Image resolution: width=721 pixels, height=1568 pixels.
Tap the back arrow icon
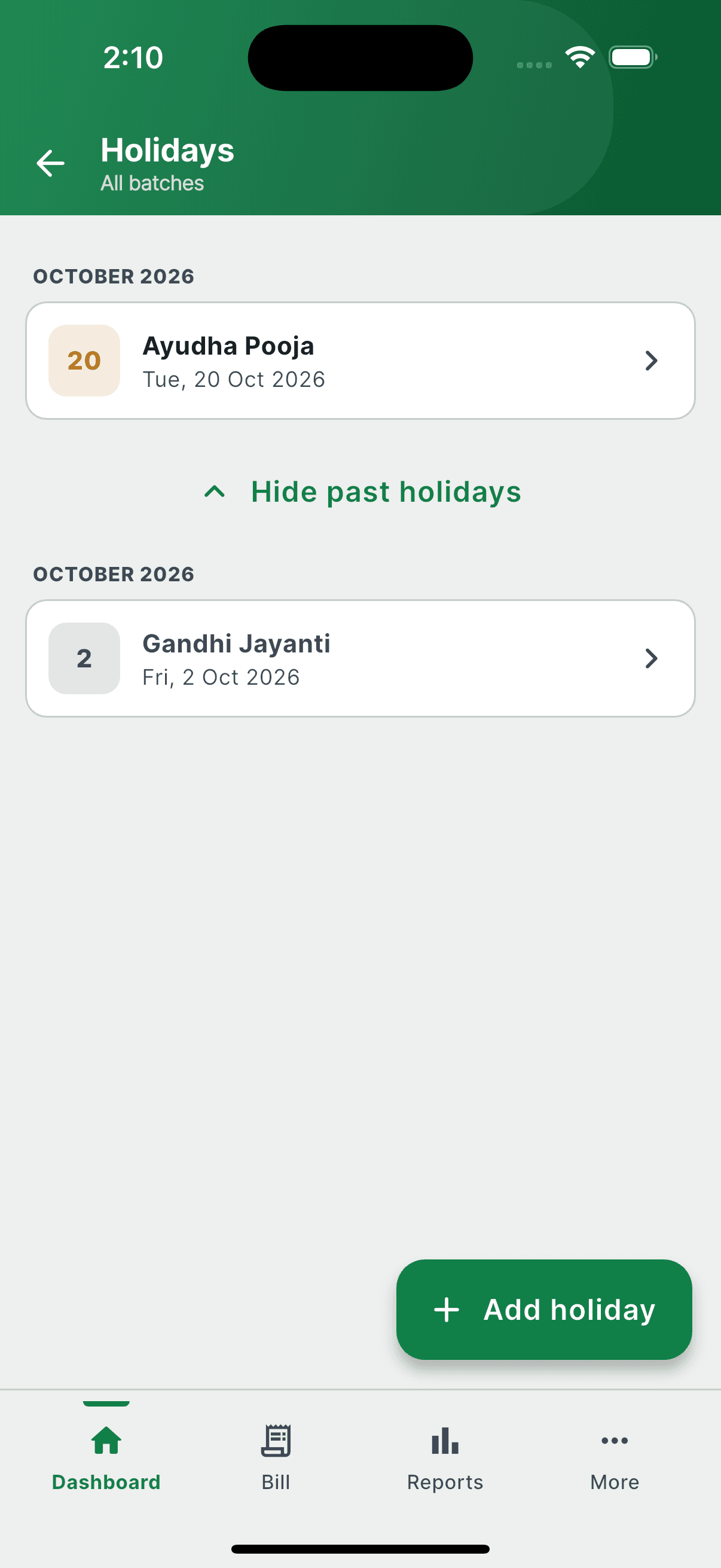(x=50, y=163)
